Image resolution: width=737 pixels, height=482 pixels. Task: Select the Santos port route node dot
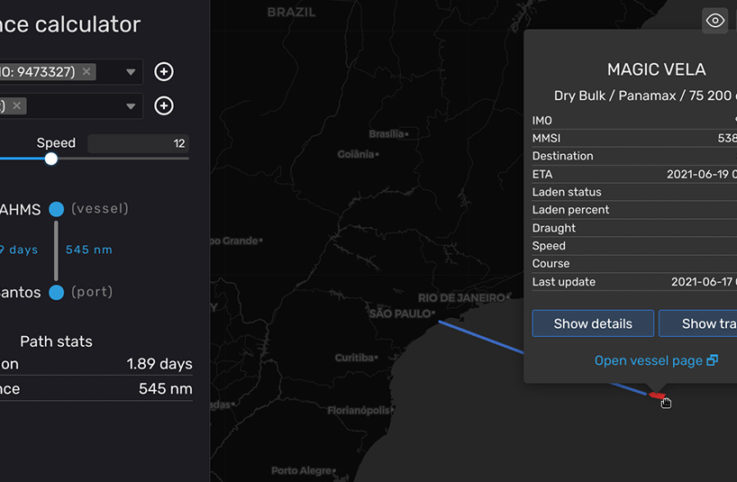tap(56, 292)
